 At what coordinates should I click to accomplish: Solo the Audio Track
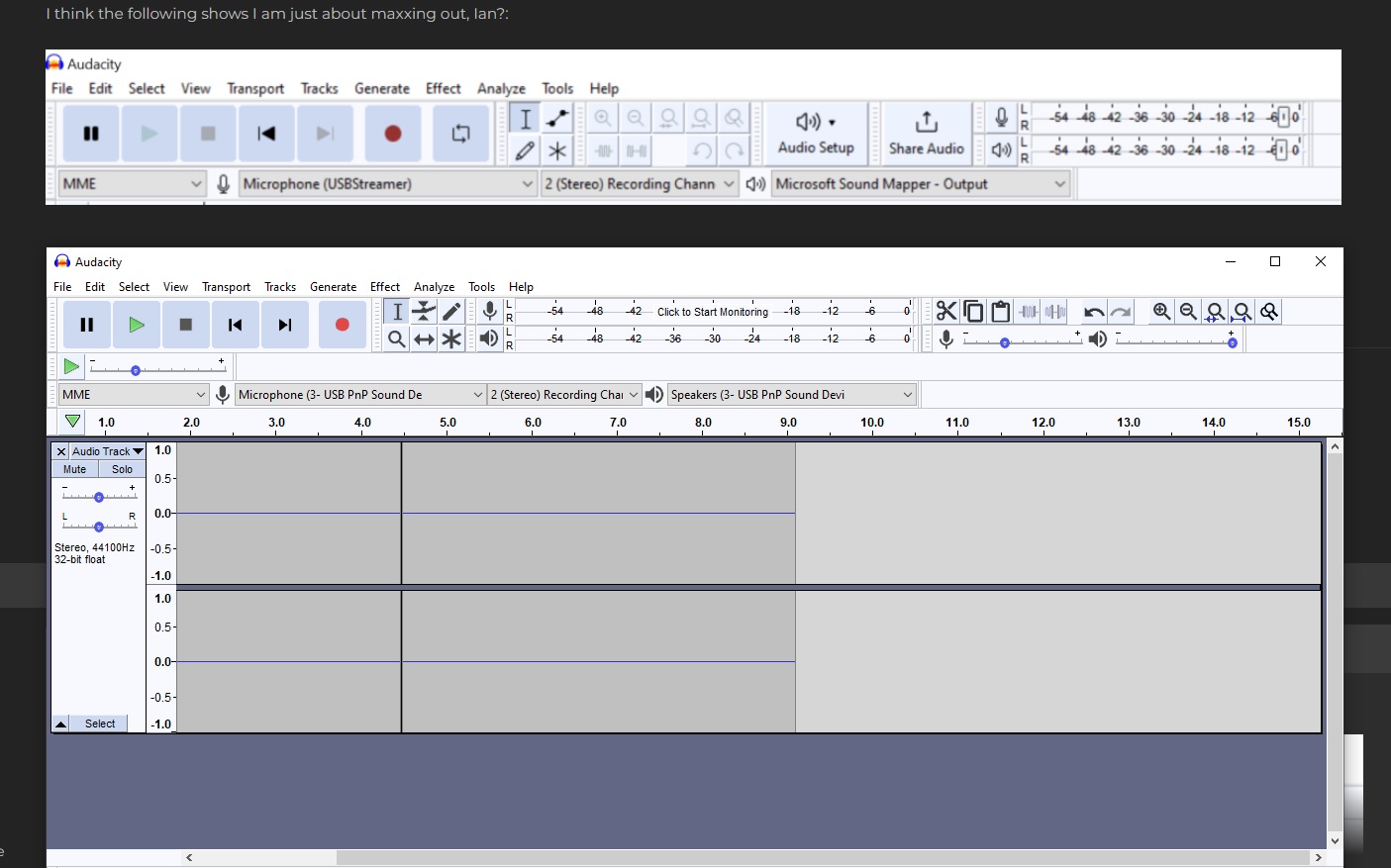tap(122, 469)
